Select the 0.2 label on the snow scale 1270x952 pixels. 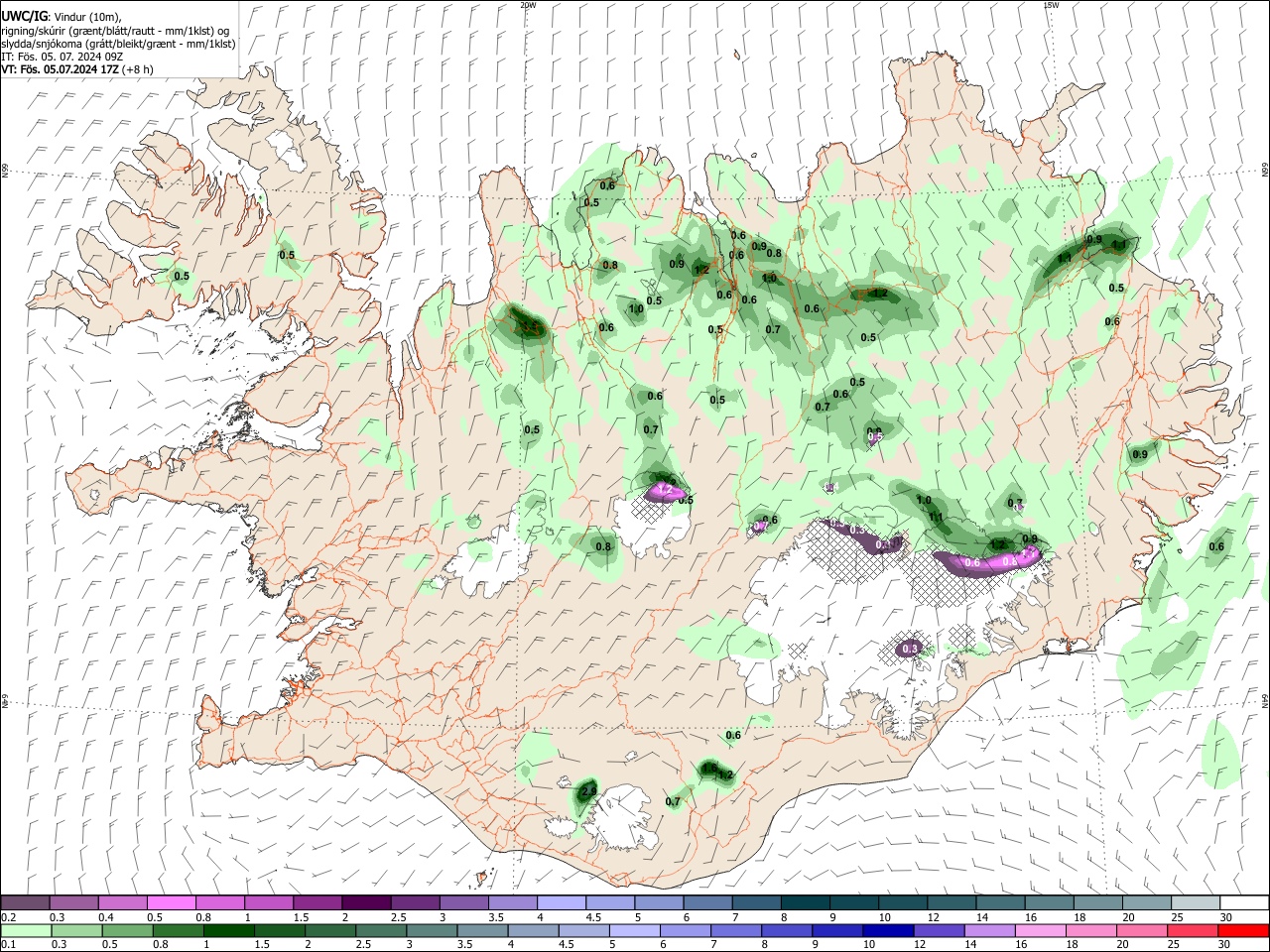click(9, 917)
